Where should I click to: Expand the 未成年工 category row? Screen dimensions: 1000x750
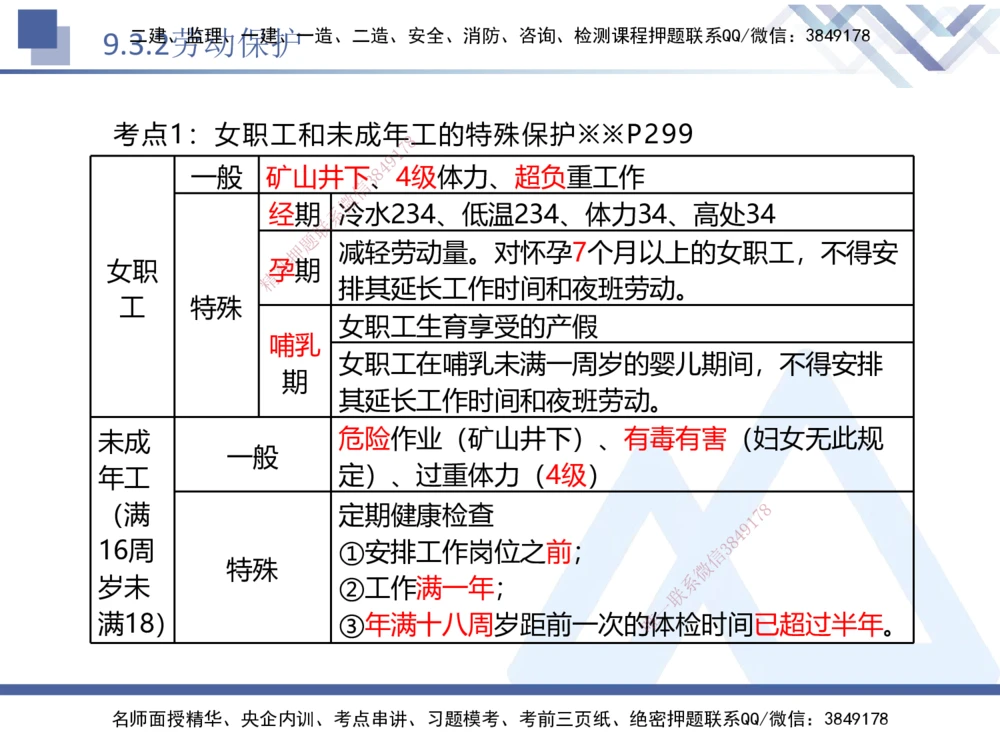point(127,528)
